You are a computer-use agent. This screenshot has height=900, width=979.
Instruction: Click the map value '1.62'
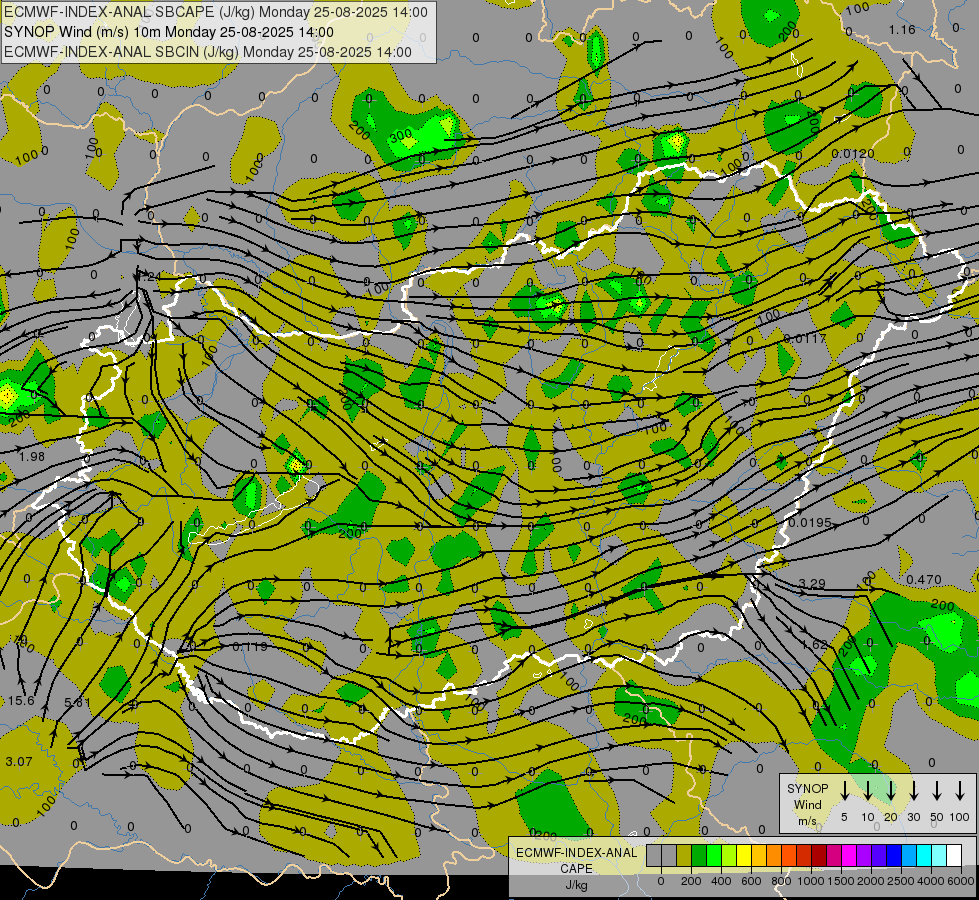click(814, 645)
